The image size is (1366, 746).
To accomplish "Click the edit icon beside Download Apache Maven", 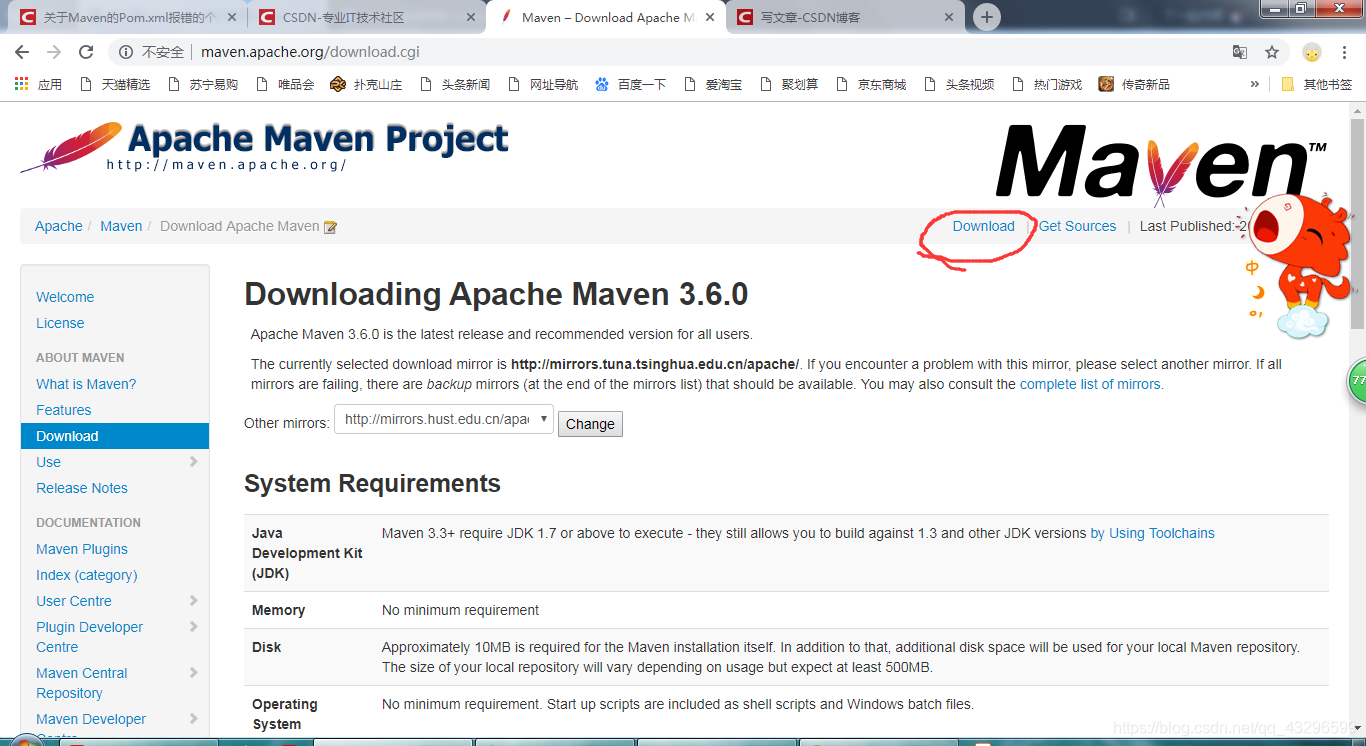I will (330, 227).
